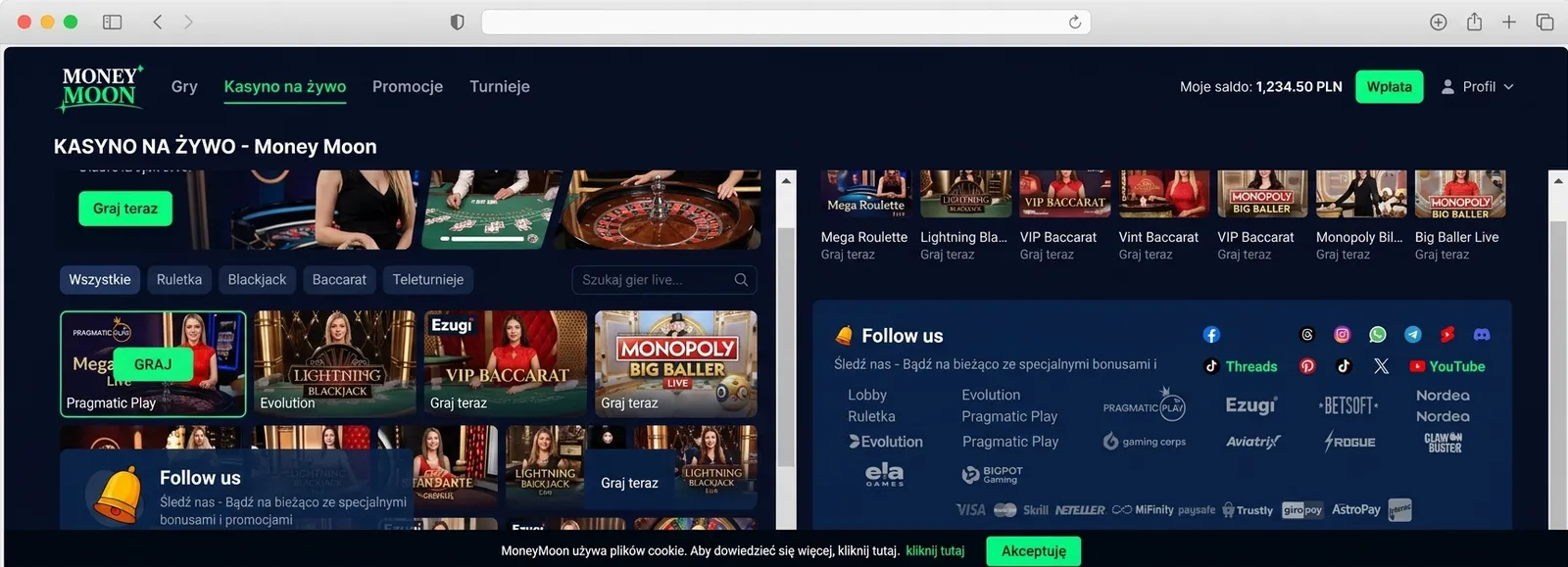
Task: Open the Gry menu item
Action: click(184, 86)
